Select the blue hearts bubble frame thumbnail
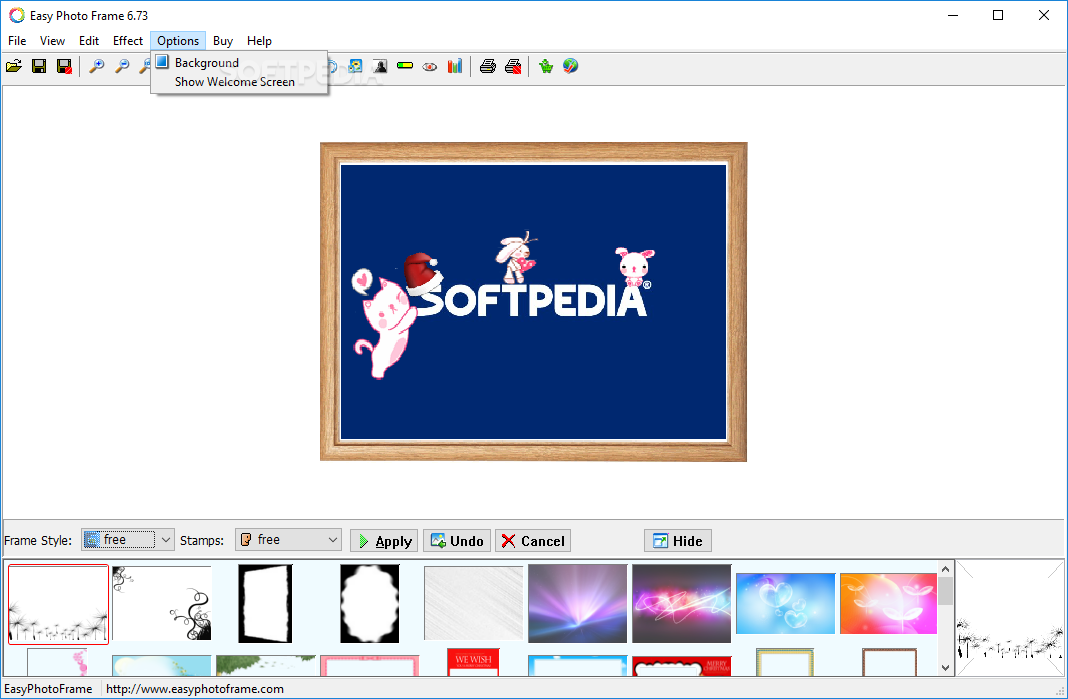 pyautogui.click(x=785, y=604)
